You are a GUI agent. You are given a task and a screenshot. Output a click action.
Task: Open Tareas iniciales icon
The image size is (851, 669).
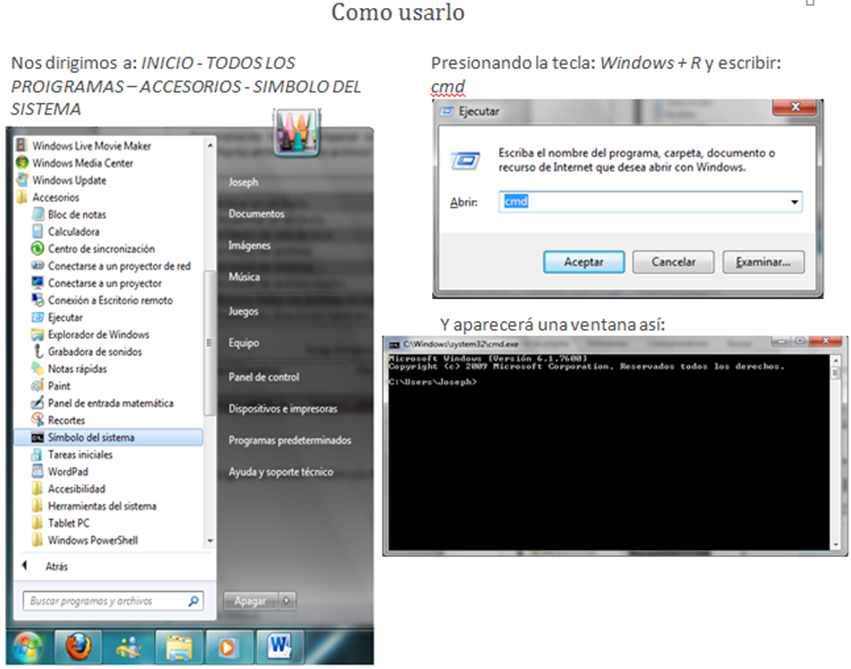click(x=37, y=454)
